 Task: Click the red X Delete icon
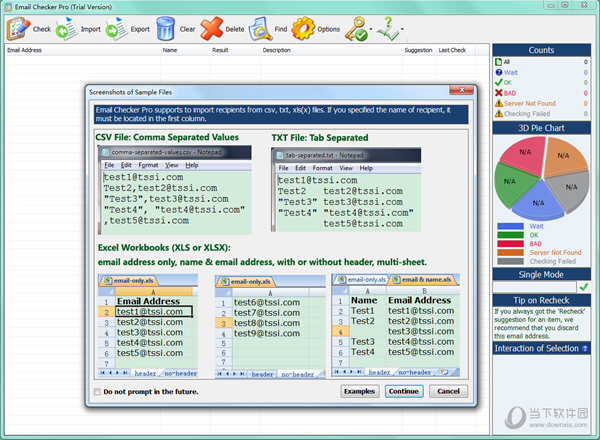211,29
